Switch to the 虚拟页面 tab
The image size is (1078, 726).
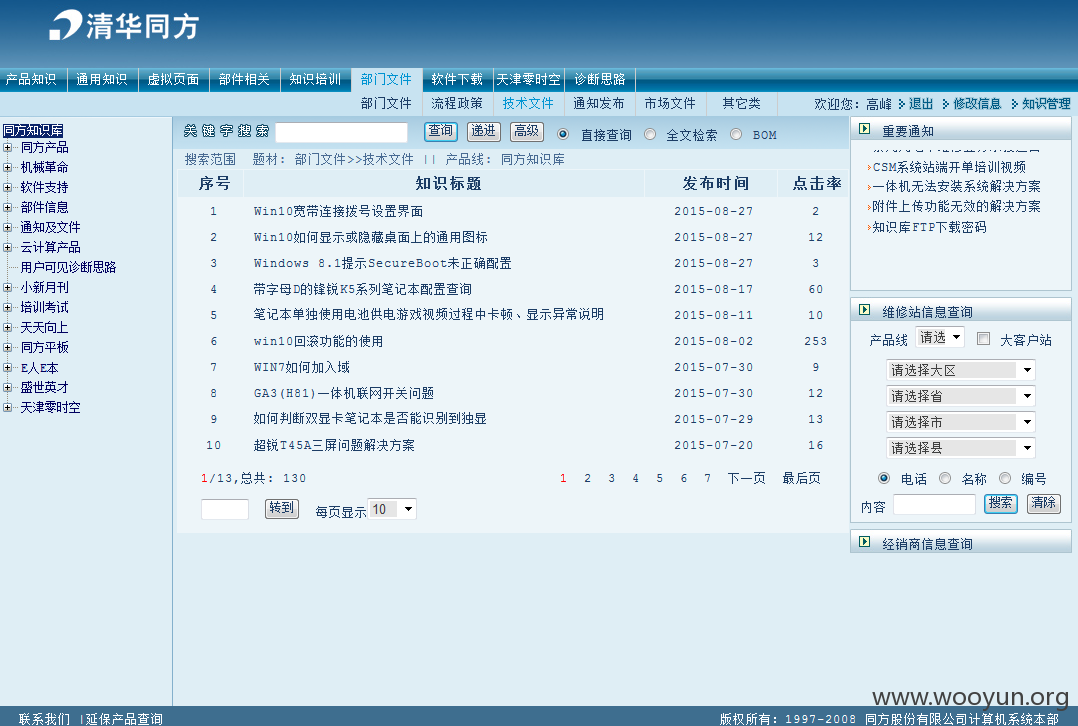173,79
